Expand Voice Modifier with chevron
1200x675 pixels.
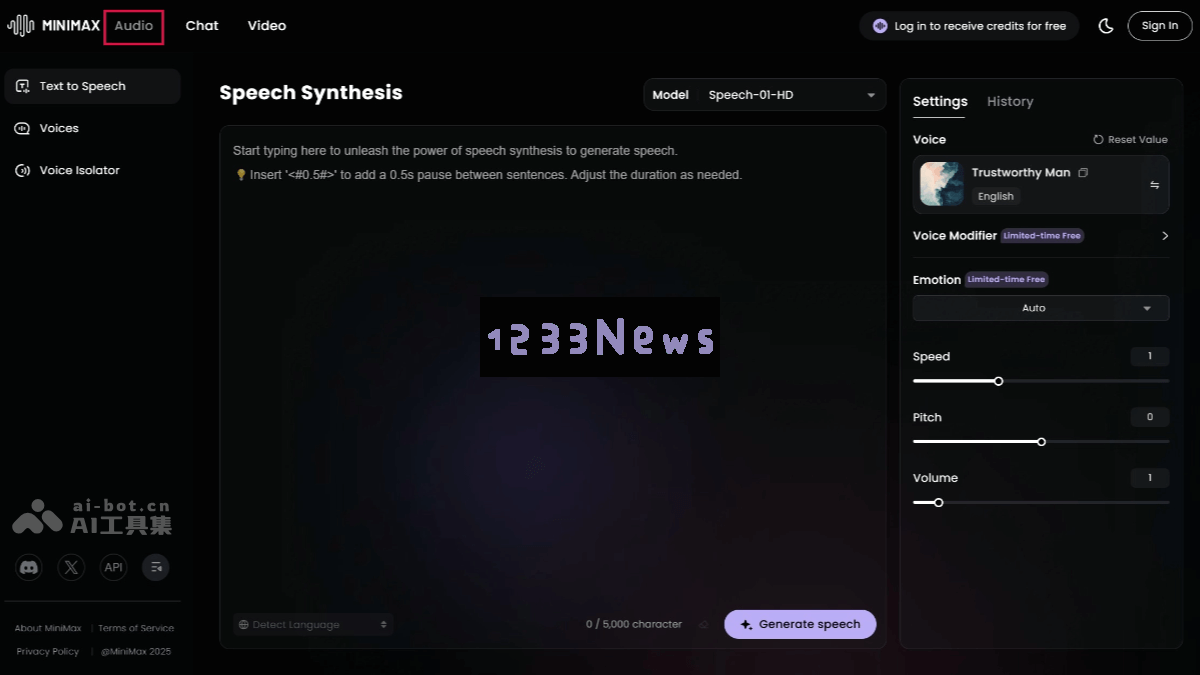point(1165,236)
